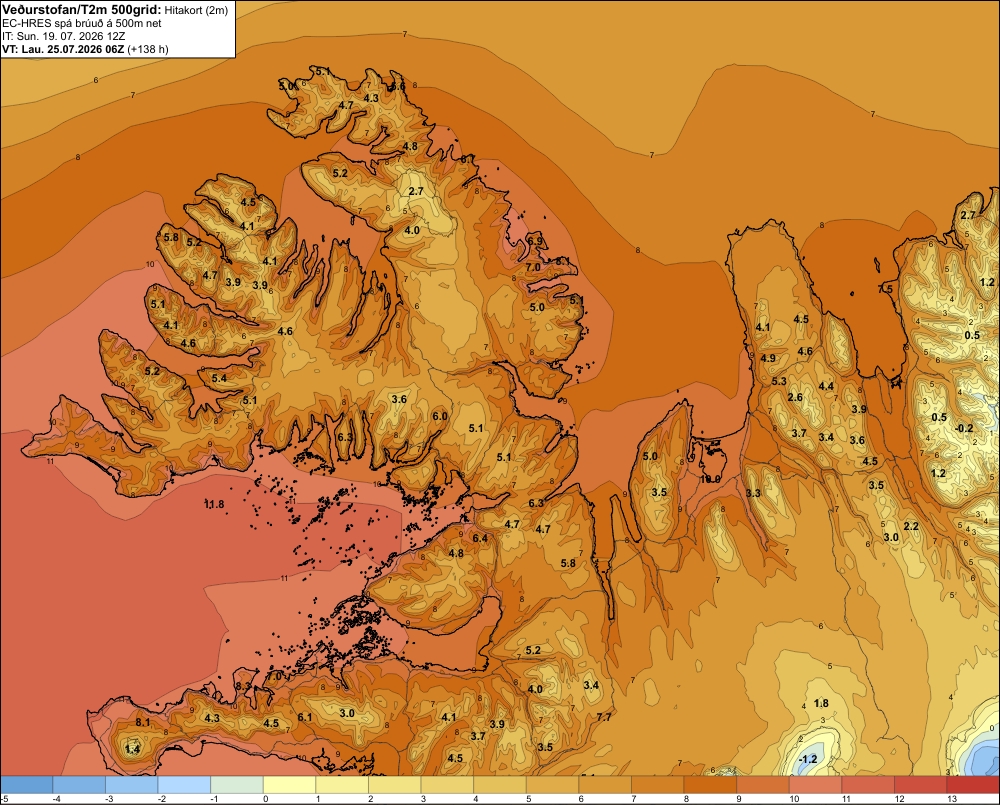This screenshot has height=805, width=1000.
Task: Click the Veðurstofan/T2m 500grid title text
Action: click(80, 10)
